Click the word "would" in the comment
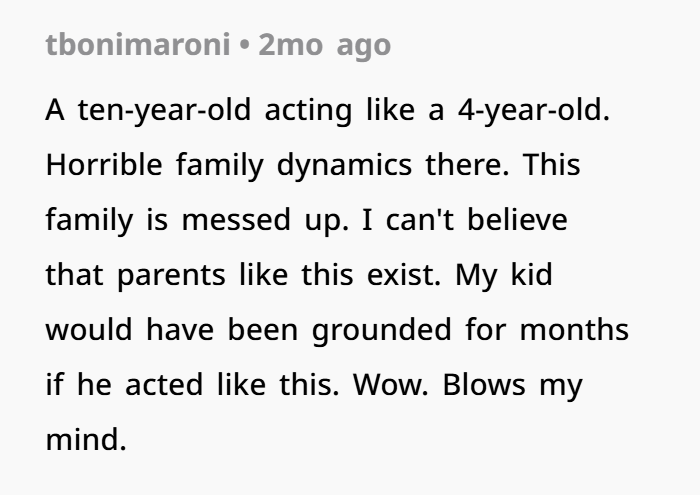The width and height of the screenshot is (700, 495). coord(89,330)
